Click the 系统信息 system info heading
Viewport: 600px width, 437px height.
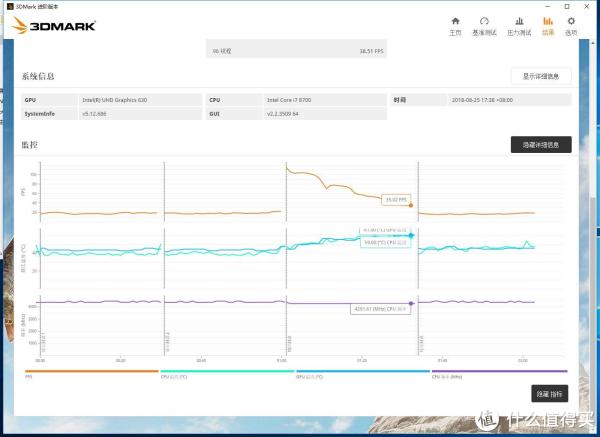[x=38, y=76]
